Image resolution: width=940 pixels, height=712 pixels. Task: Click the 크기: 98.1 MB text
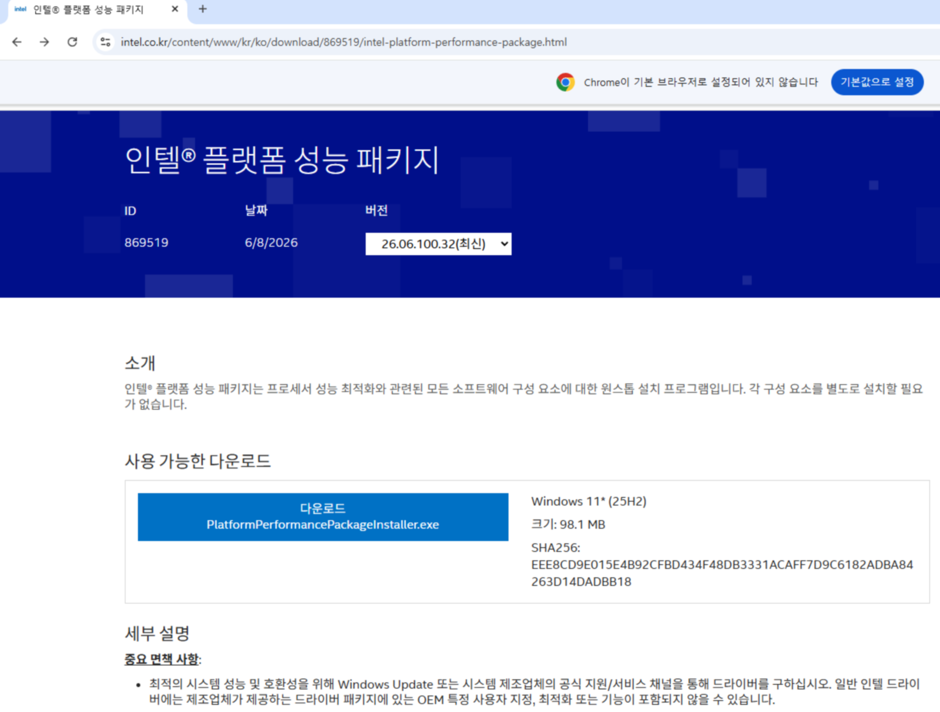pyautogui.click(x=568, y=524)
